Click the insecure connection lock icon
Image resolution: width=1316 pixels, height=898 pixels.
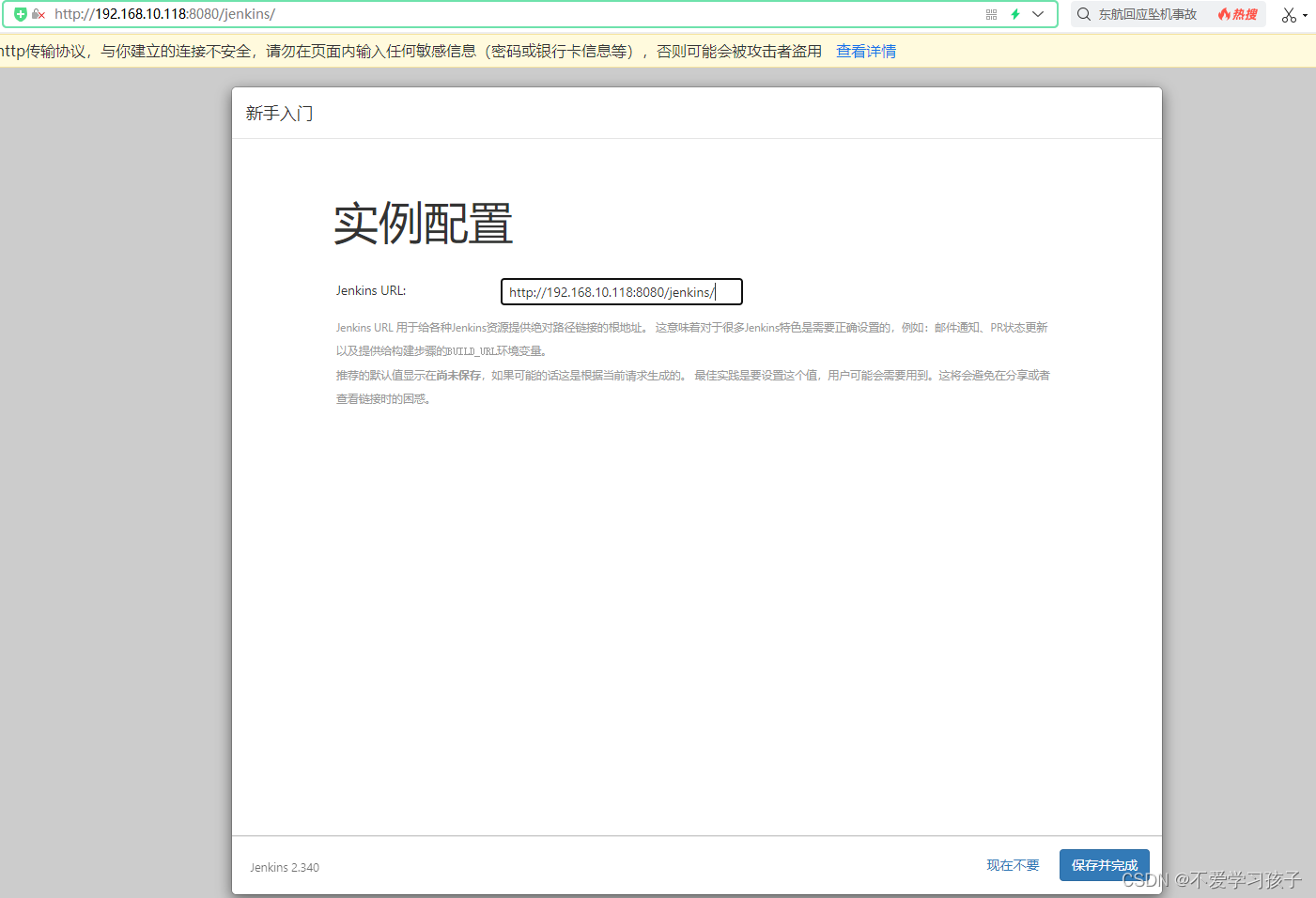coord(39,14)
